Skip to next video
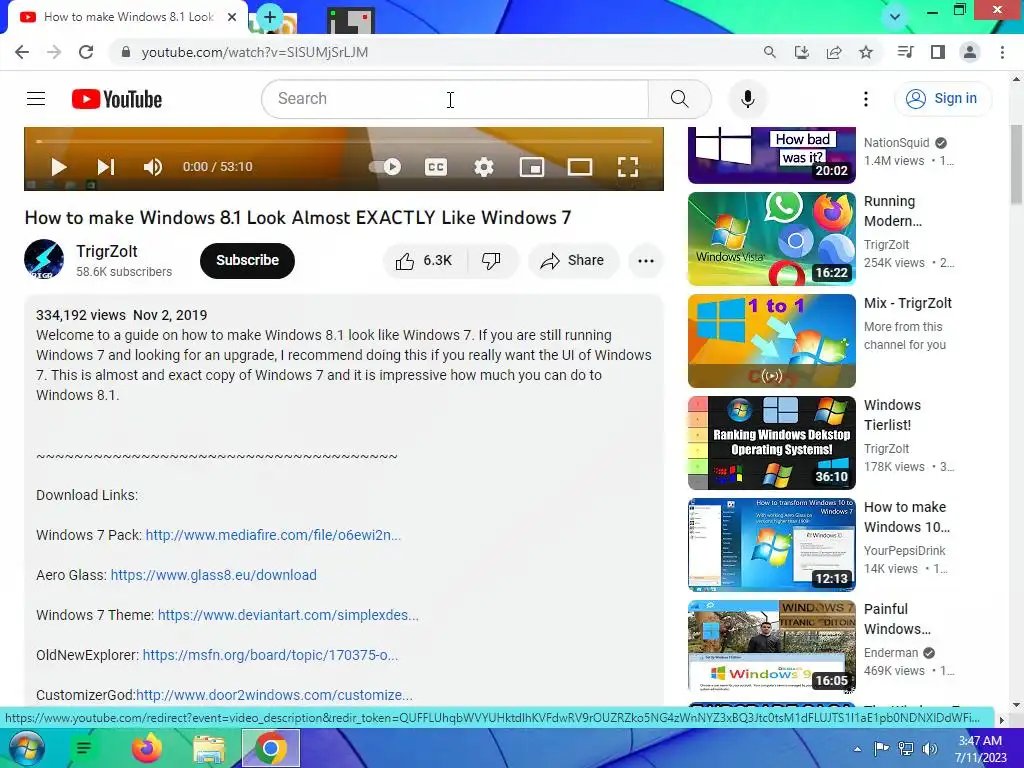 click(x=106, y=167)
